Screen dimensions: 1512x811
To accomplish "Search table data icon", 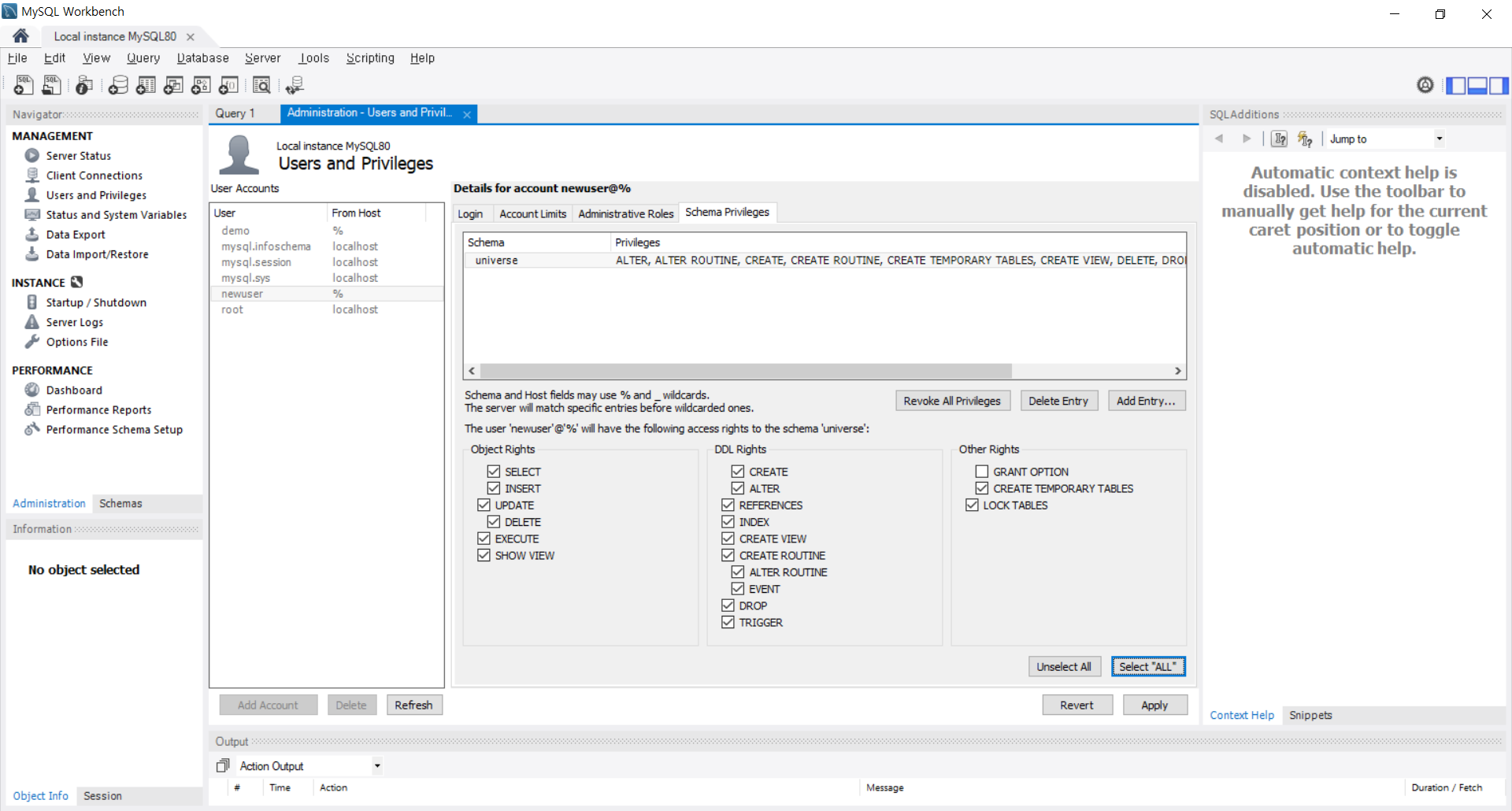I will 261,85.
